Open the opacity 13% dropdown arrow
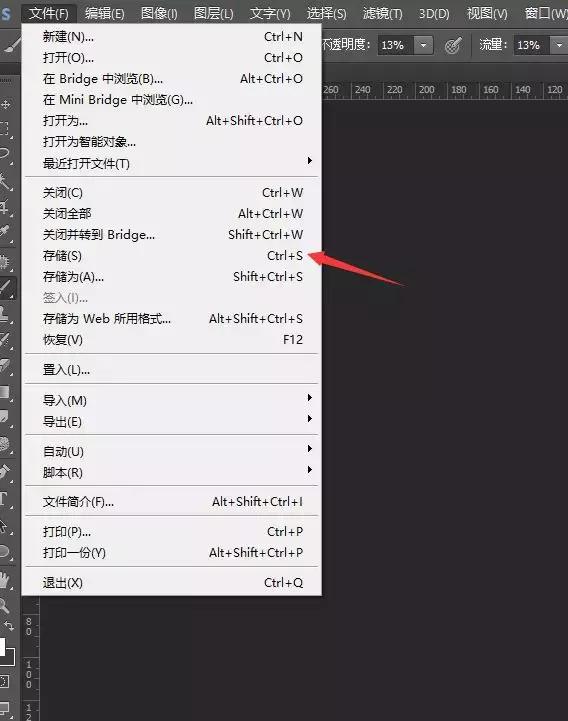The width and height of the screenshot is (568, 721). click(424, 45)
